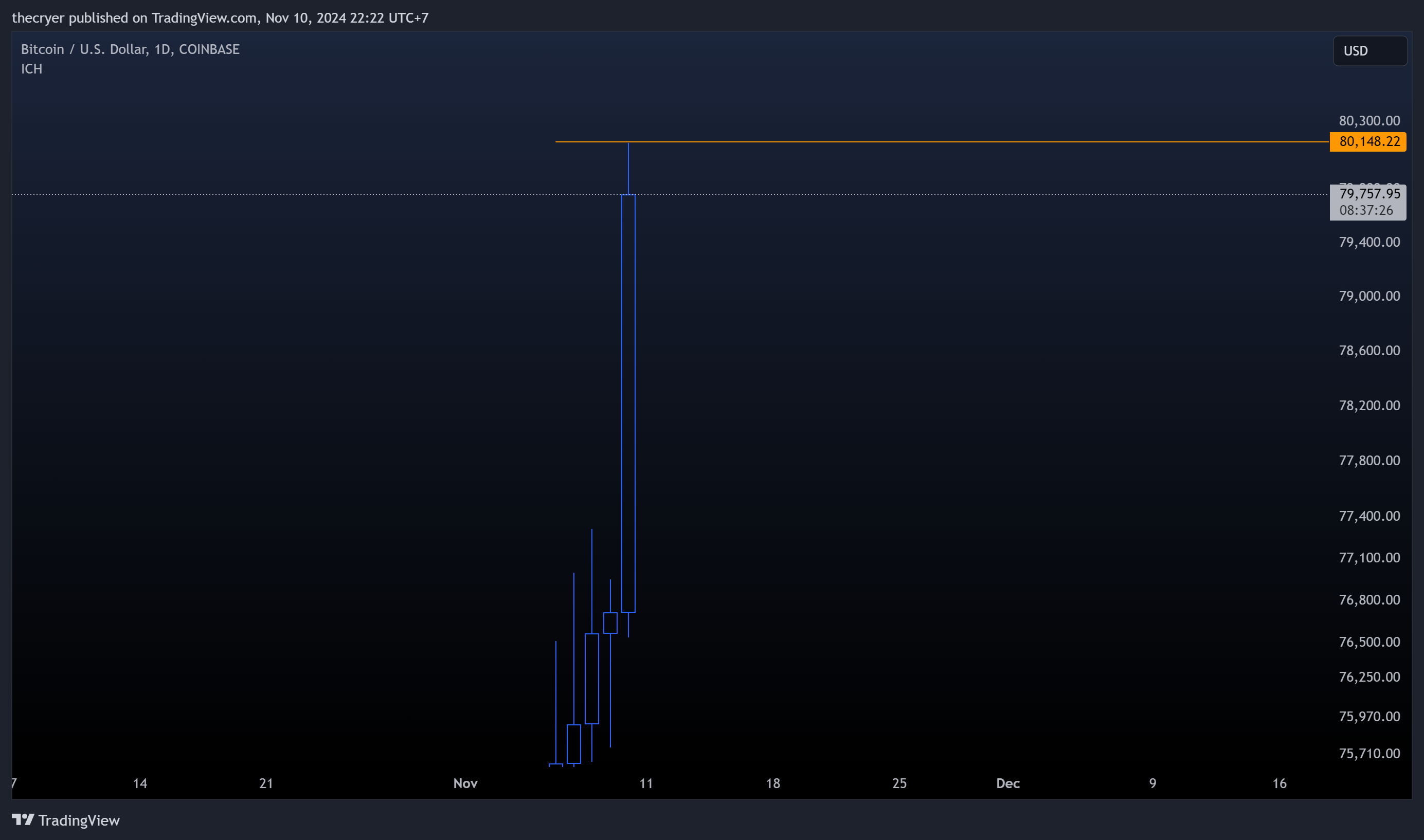Click the 80,300.00 price axis label
The image size is (1424, 840).
pyautogui.click(x=1369, y=121)
